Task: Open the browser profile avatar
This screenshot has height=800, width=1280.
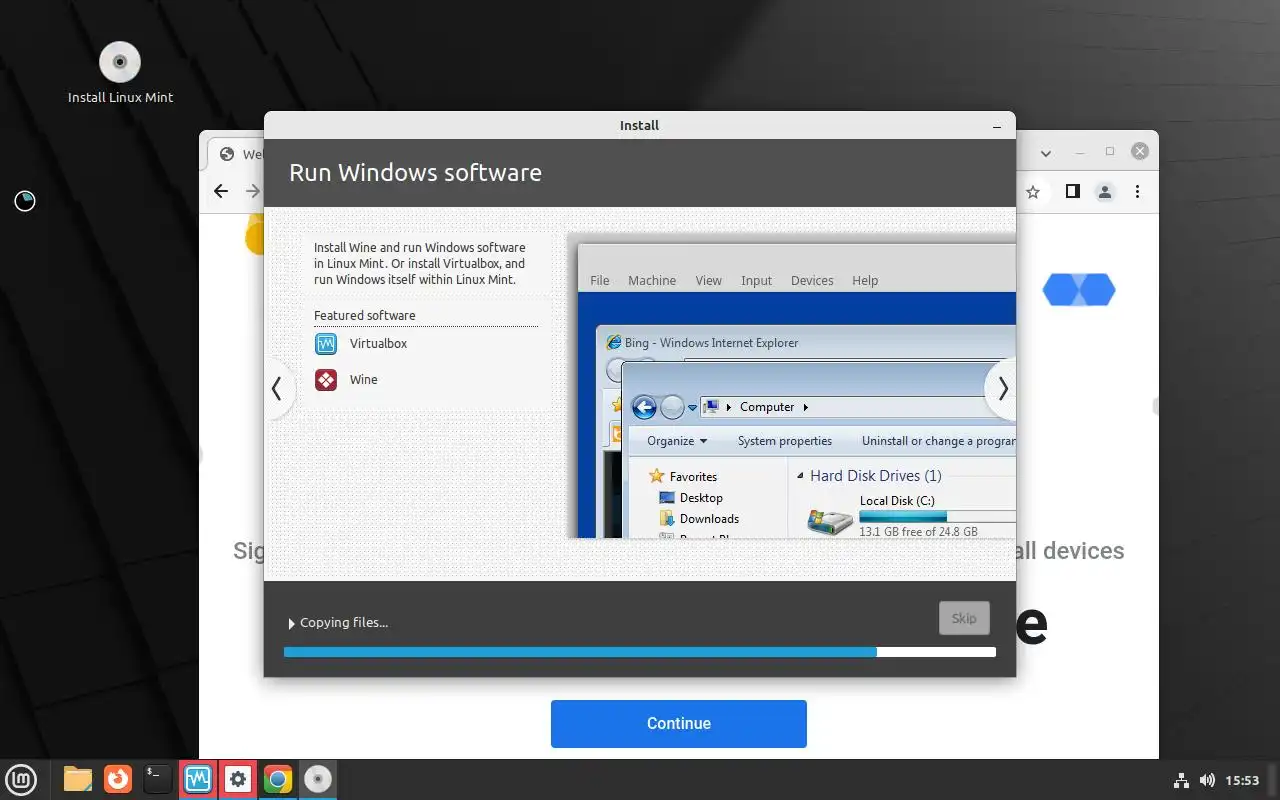Action: pos(1105,191)
